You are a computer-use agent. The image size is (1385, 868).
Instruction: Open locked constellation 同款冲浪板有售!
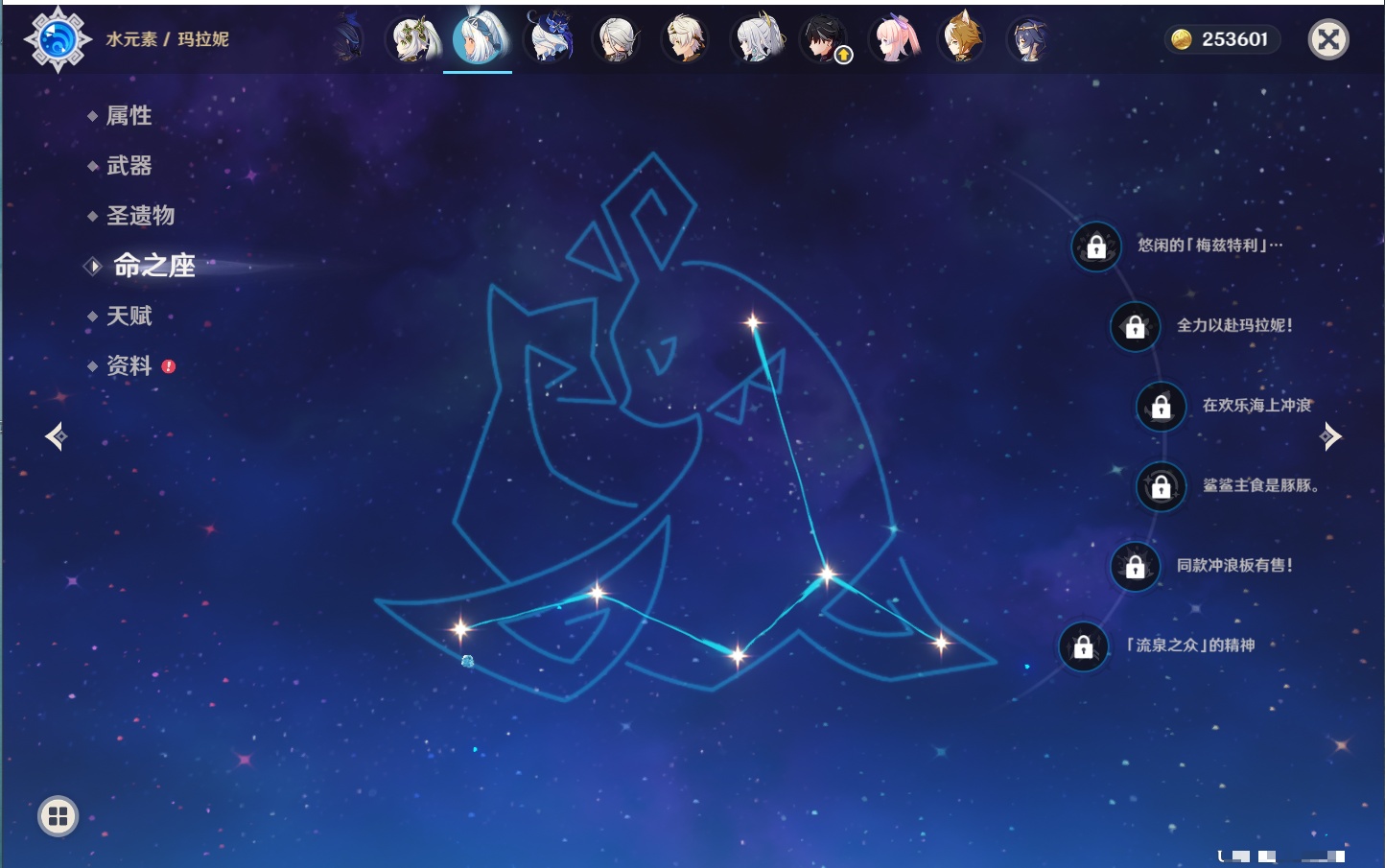pyautogui.click(x=1136, y=566)
